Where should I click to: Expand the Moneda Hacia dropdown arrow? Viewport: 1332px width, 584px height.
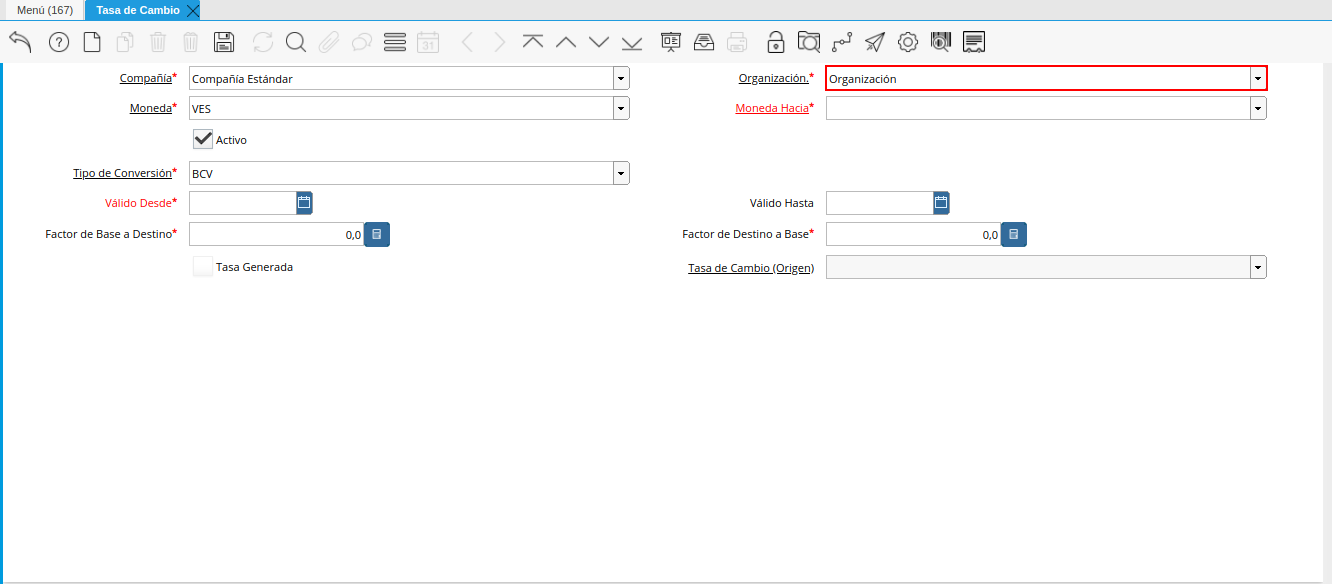coord(1258,108)
